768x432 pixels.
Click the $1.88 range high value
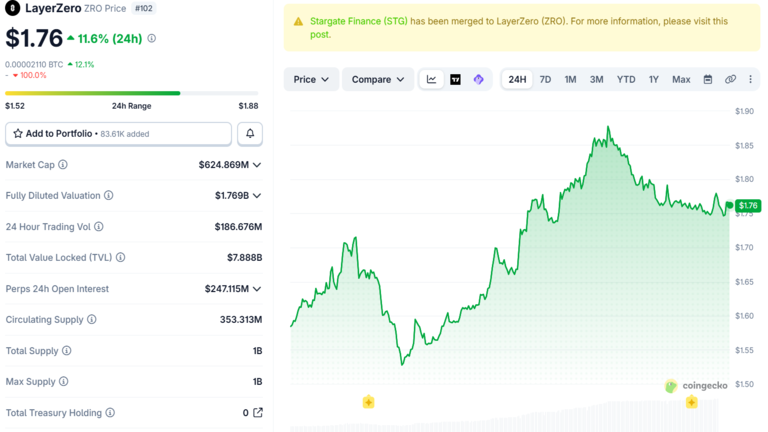click(x=248, y=106)
